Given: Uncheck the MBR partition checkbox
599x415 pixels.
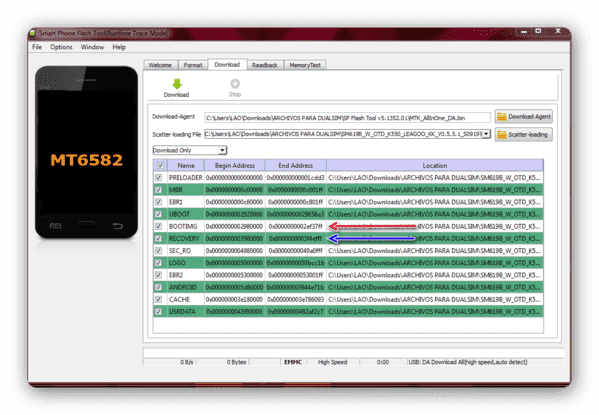Looking at the screenshot, I should [159, 190].
